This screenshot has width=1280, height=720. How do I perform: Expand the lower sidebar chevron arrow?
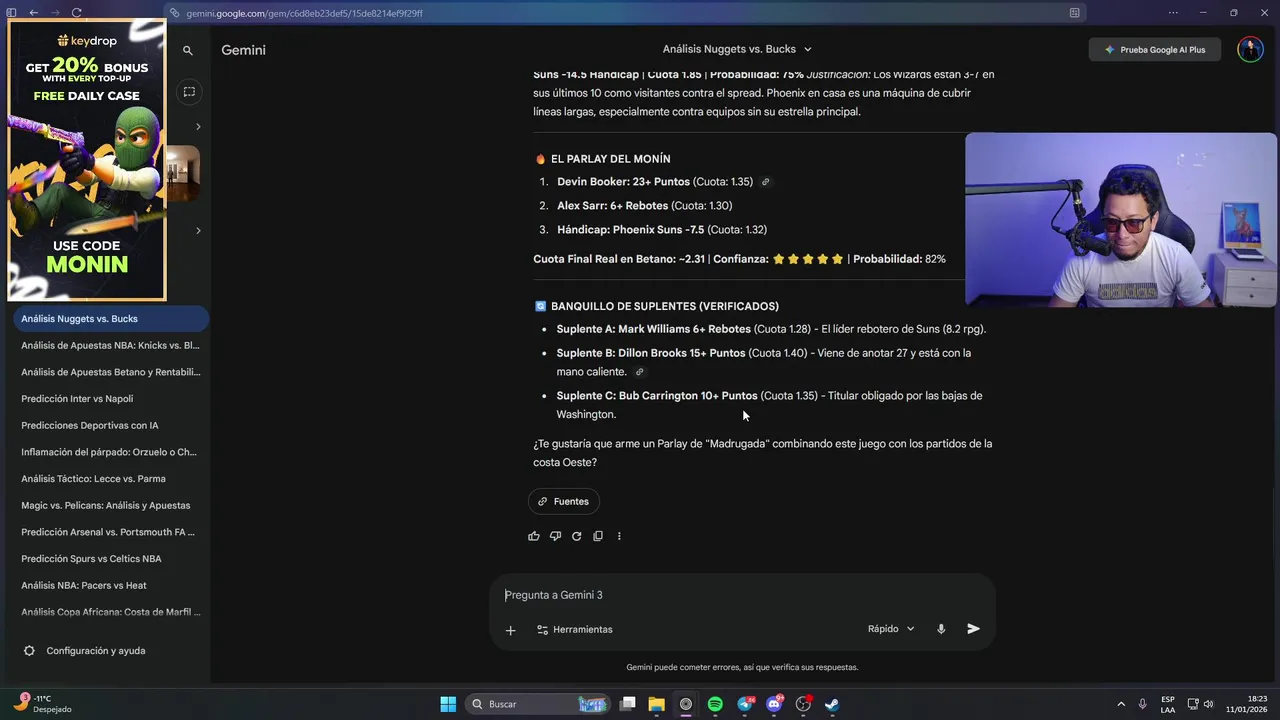198,231
